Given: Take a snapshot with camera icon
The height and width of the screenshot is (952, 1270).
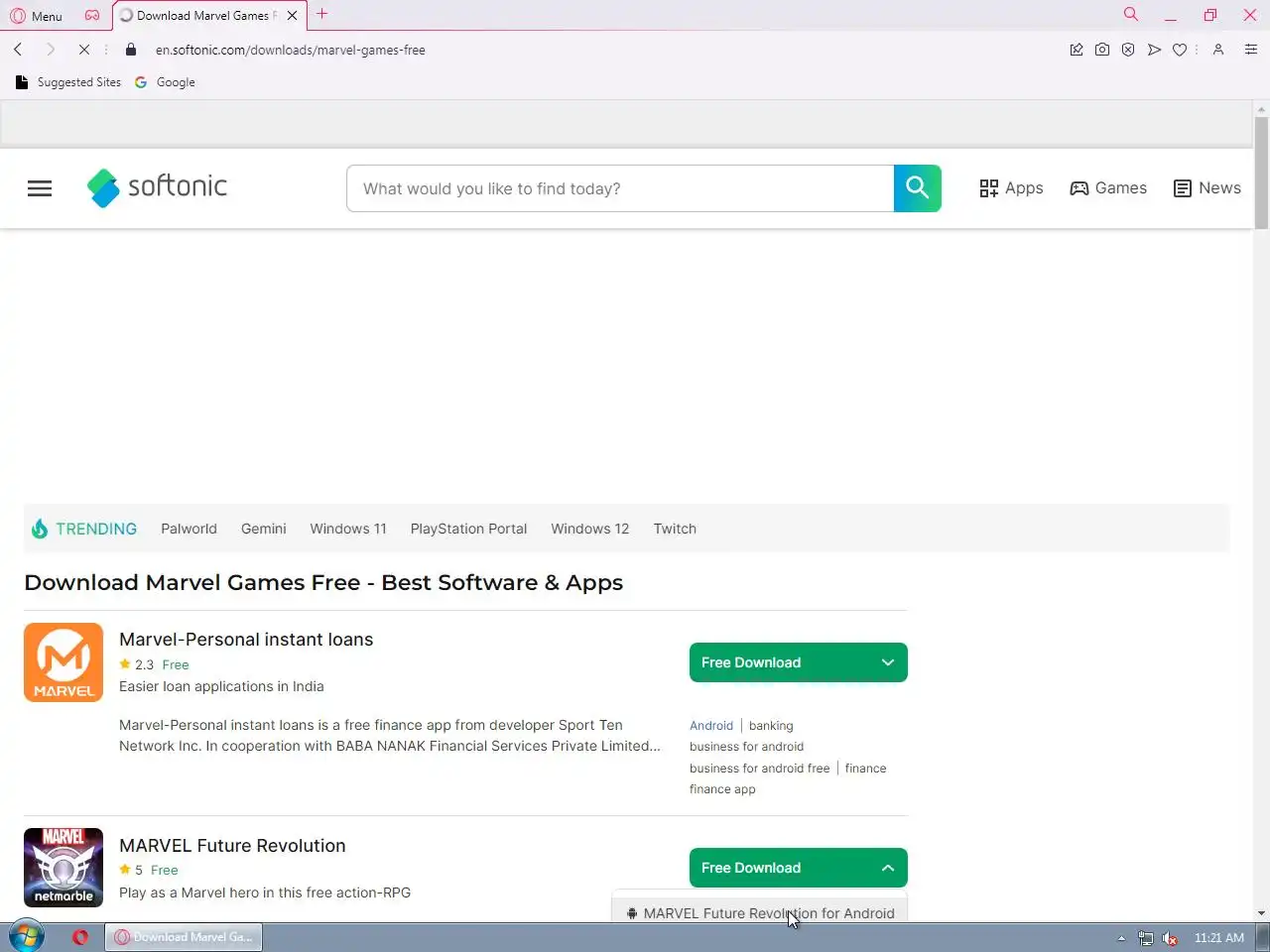Looking at the screenshot, I should (x=1102, y=50).
